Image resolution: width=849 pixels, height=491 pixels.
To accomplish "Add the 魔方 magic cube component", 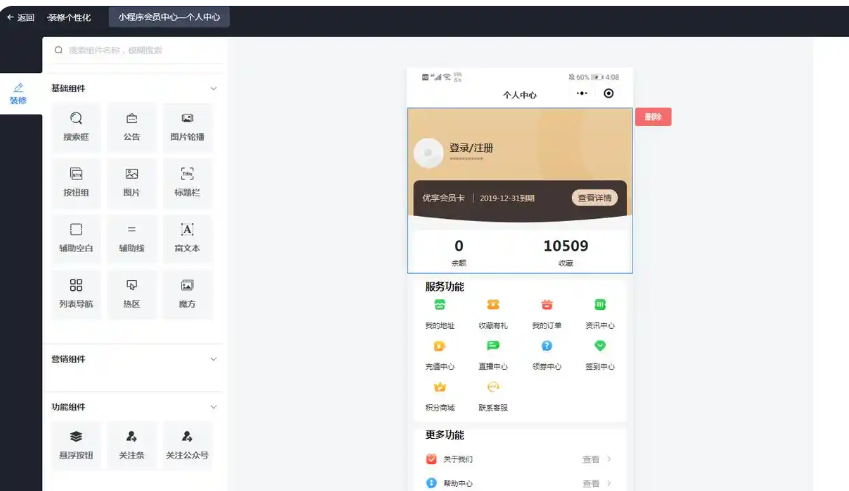I will 187,294.
